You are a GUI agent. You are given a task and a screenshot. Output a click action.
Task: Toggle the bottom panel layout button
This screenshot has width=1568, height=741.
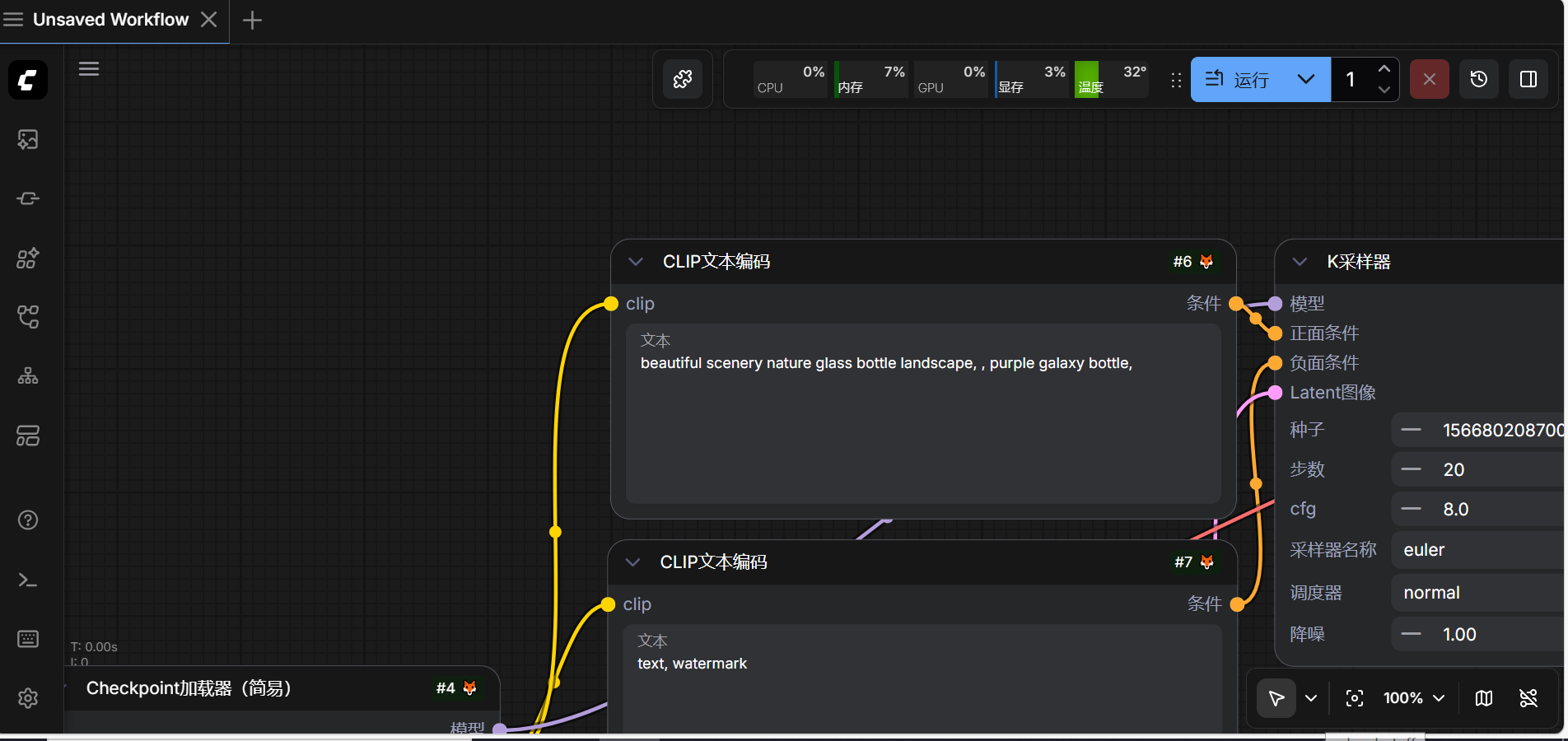pyautogui.click(x=1528, y=79)
